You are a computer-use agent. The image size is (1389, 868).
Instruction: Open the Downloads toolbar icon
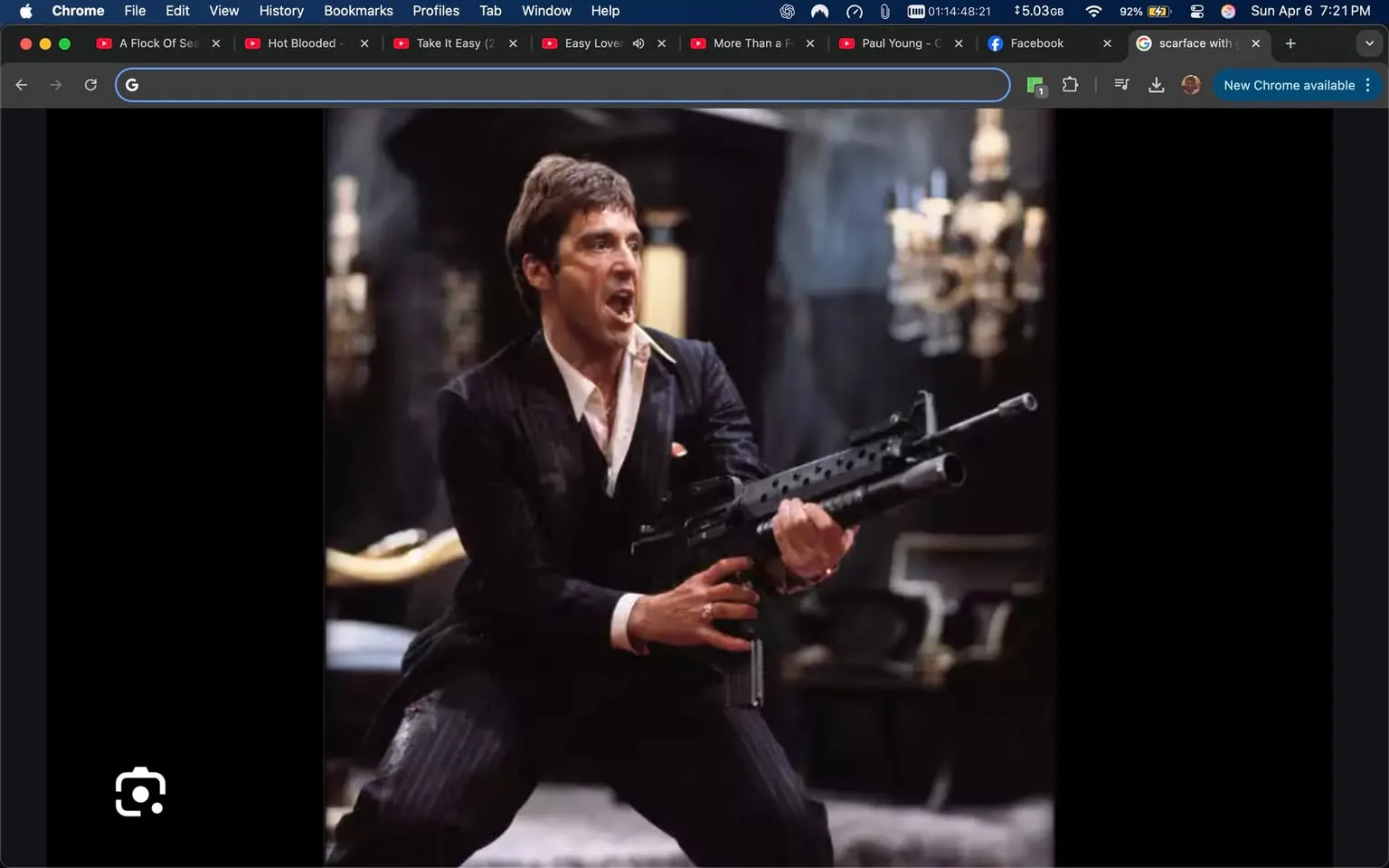tap(1156, 84)
